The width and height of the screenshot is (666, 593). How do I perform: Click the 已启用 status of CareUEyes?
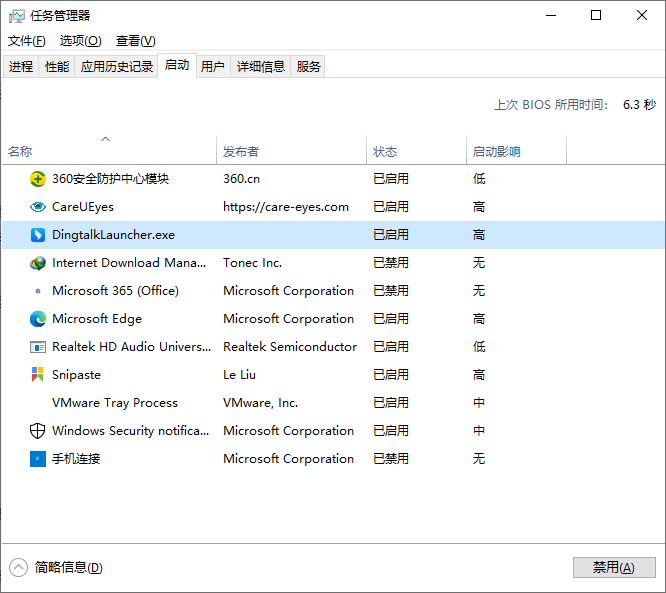click(x=391, y=207)
